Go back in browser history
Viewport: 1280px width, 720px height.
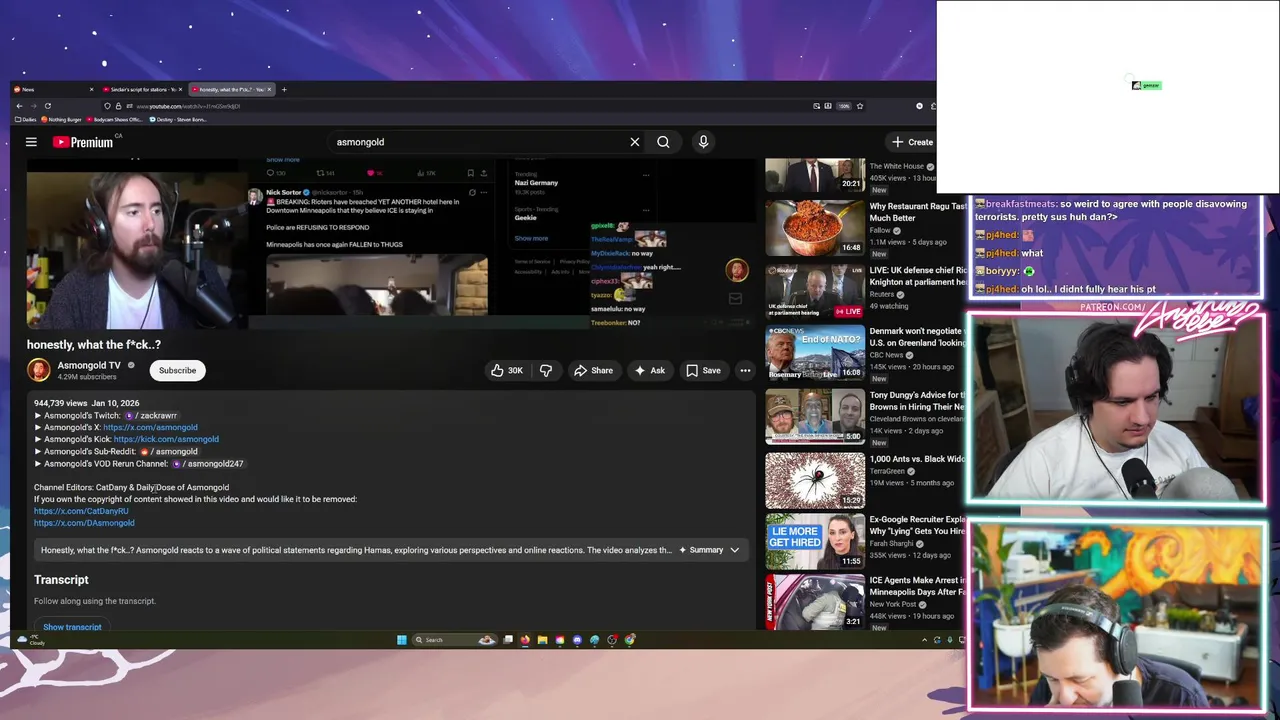19,105
